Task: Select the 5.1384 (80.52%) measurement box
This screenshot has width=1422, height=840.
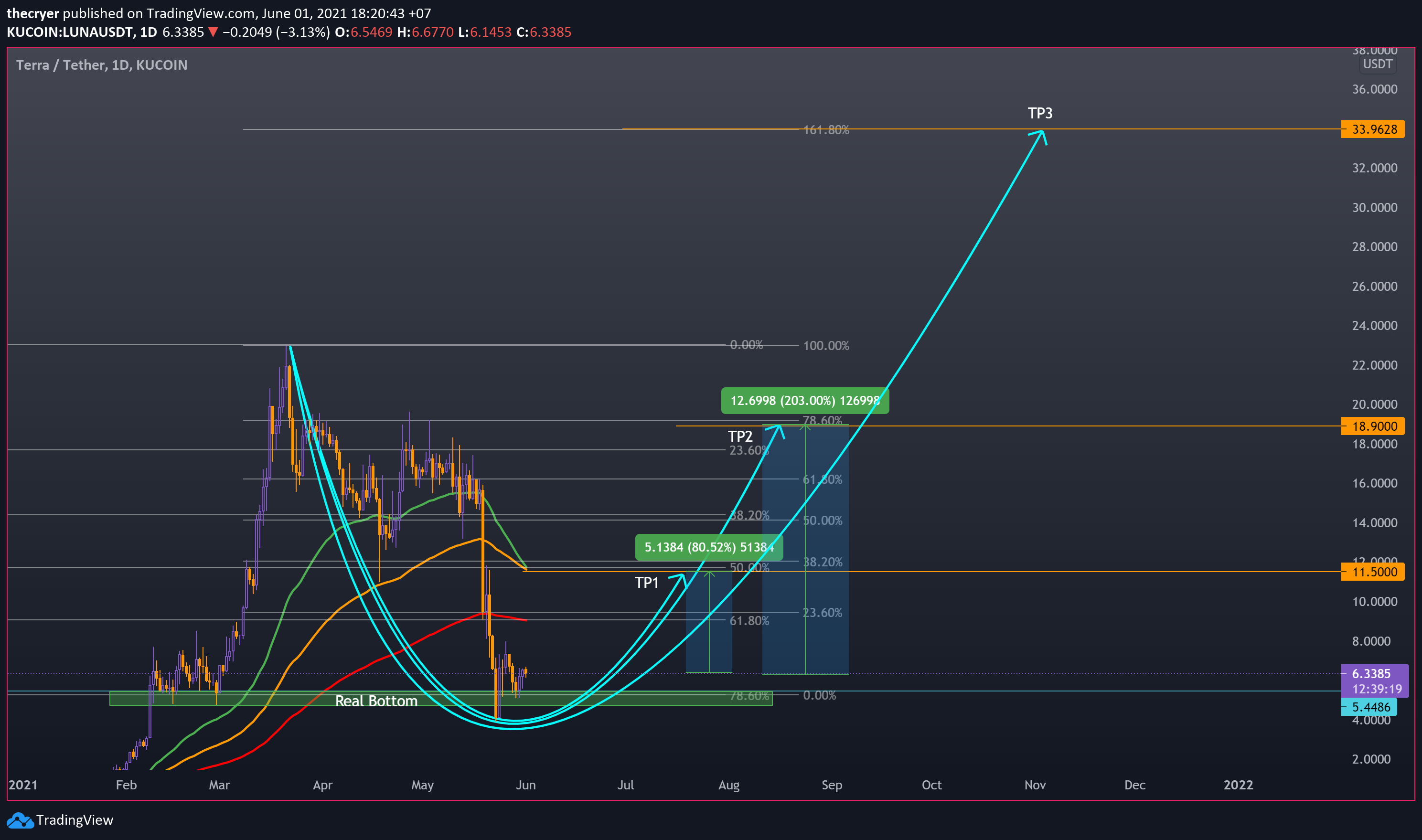Action: pyautogui.click(x=709, y=547)
